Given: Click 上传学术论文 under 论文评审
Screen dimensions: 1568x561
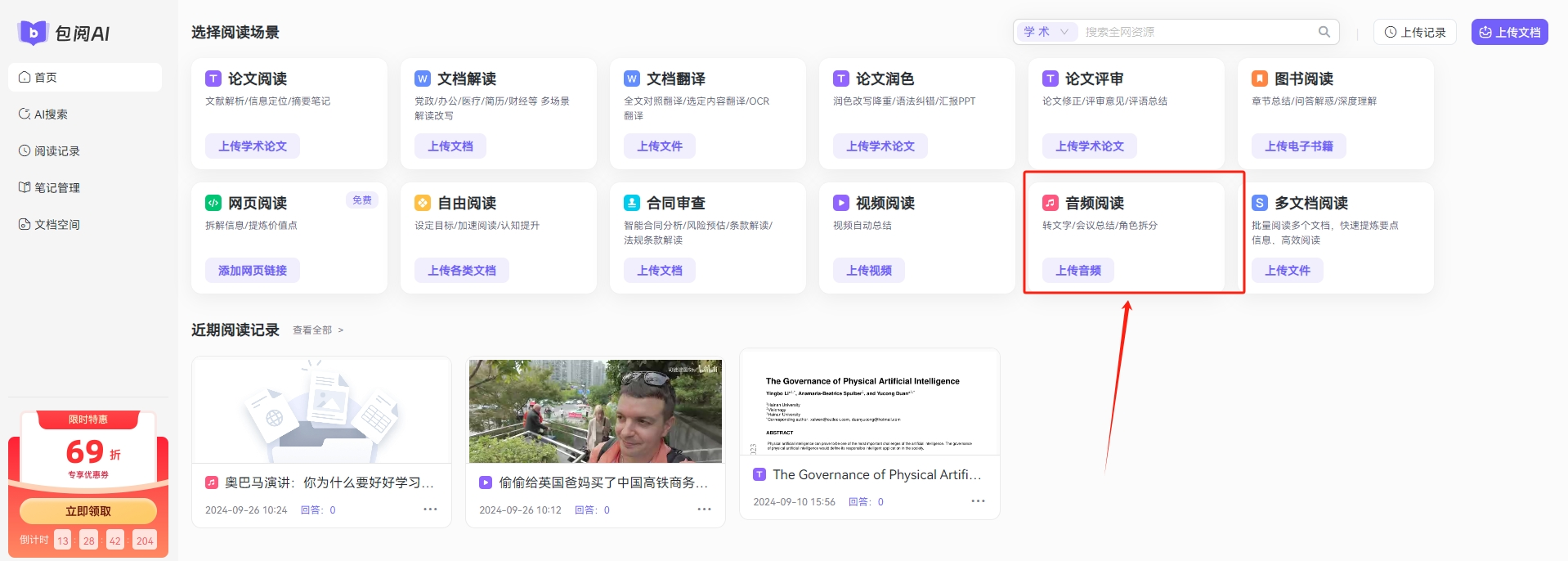Looking at the screenshot, I should click(x=1090, y=146).
